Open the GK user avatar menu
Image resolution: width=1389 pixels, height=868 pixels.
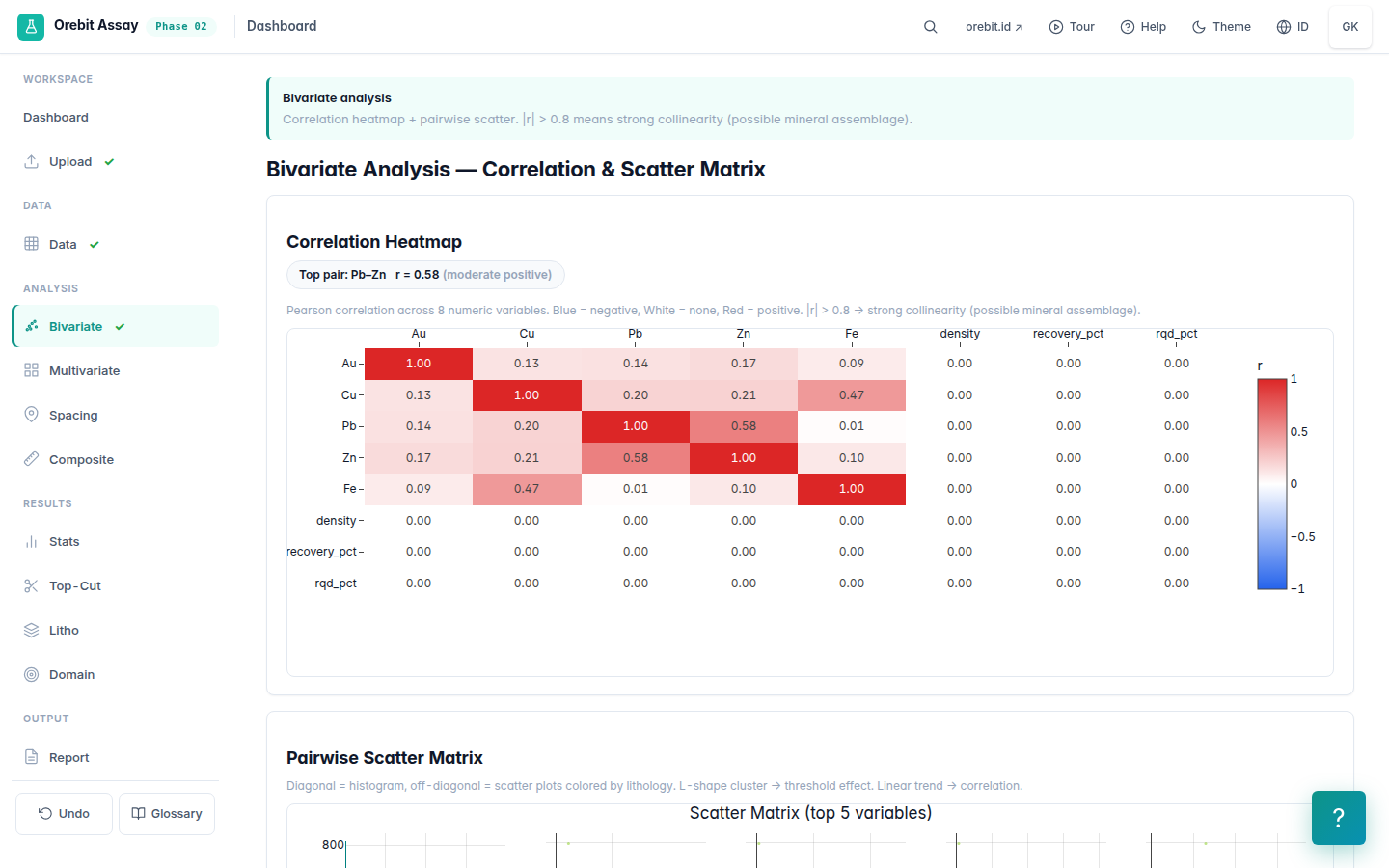[1350, 27]
